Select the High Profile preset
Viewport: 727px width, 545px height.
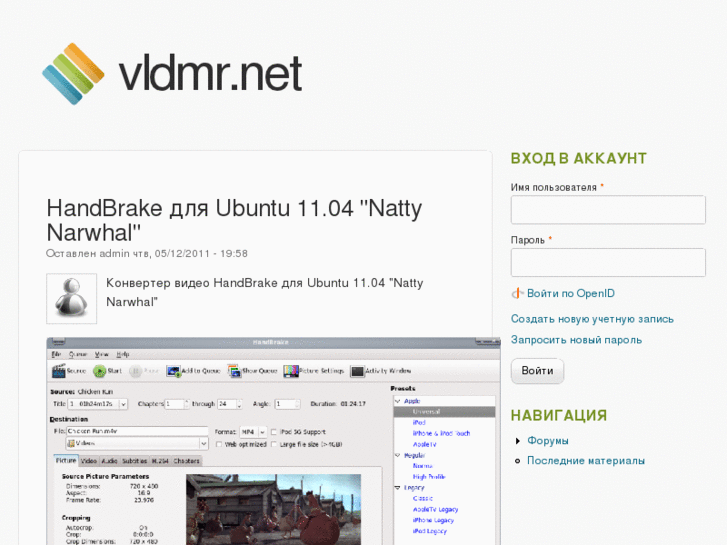tap(429, 477)
